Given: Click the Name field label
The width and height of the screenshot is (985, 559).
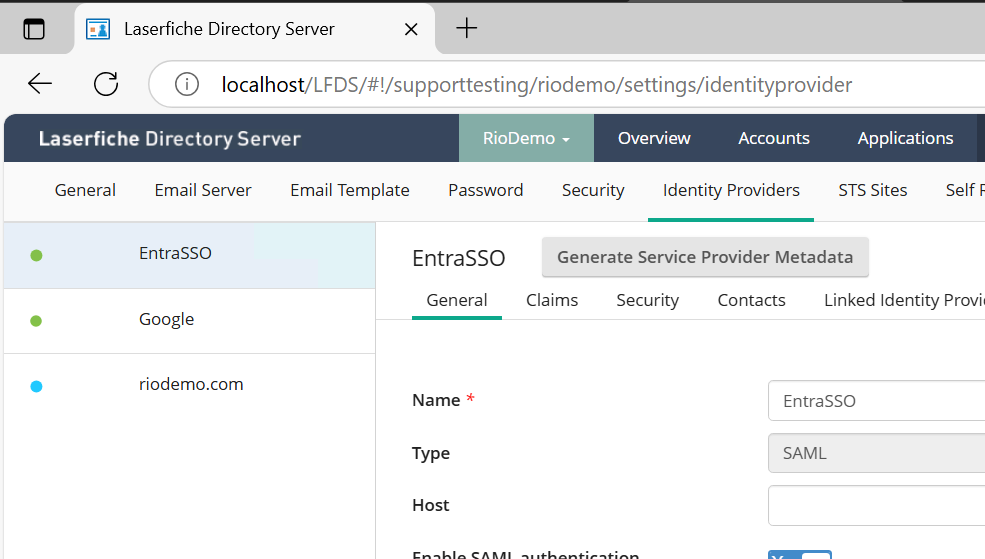Looking at the screenshot, I should [436, 400].
